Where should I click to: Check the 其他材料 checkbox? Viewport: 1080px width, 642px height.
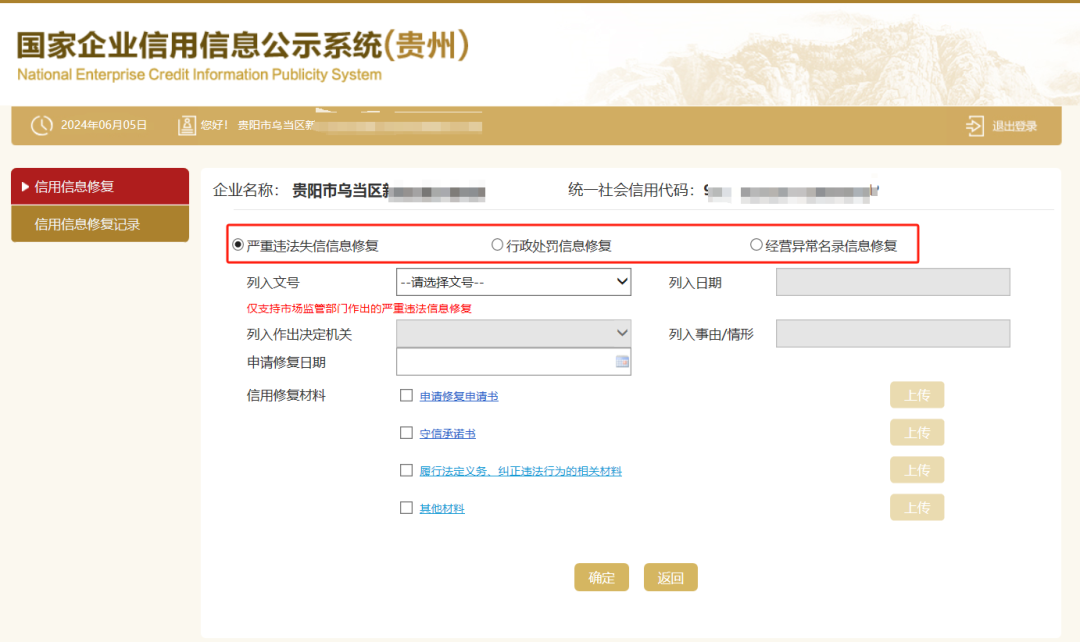click(x=406, y=508)
